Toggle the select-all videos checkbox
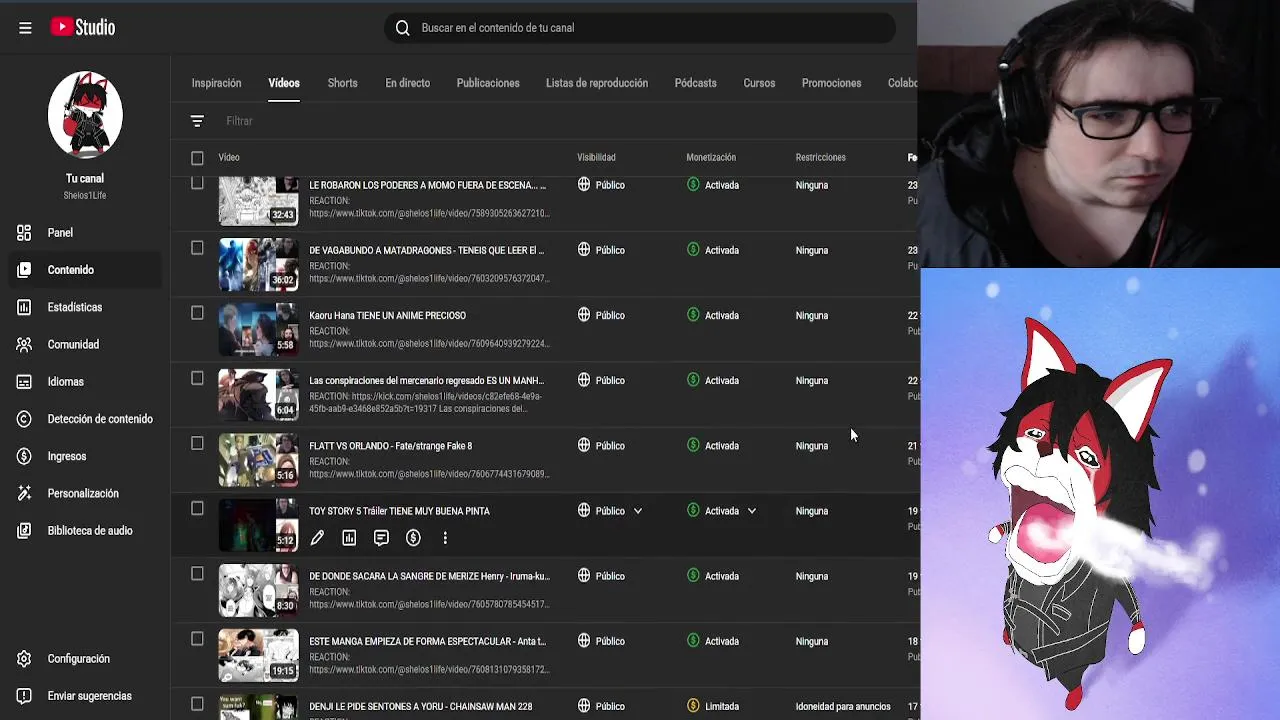The height and width of the screenshot is (720, 1280). pos(197,158)
